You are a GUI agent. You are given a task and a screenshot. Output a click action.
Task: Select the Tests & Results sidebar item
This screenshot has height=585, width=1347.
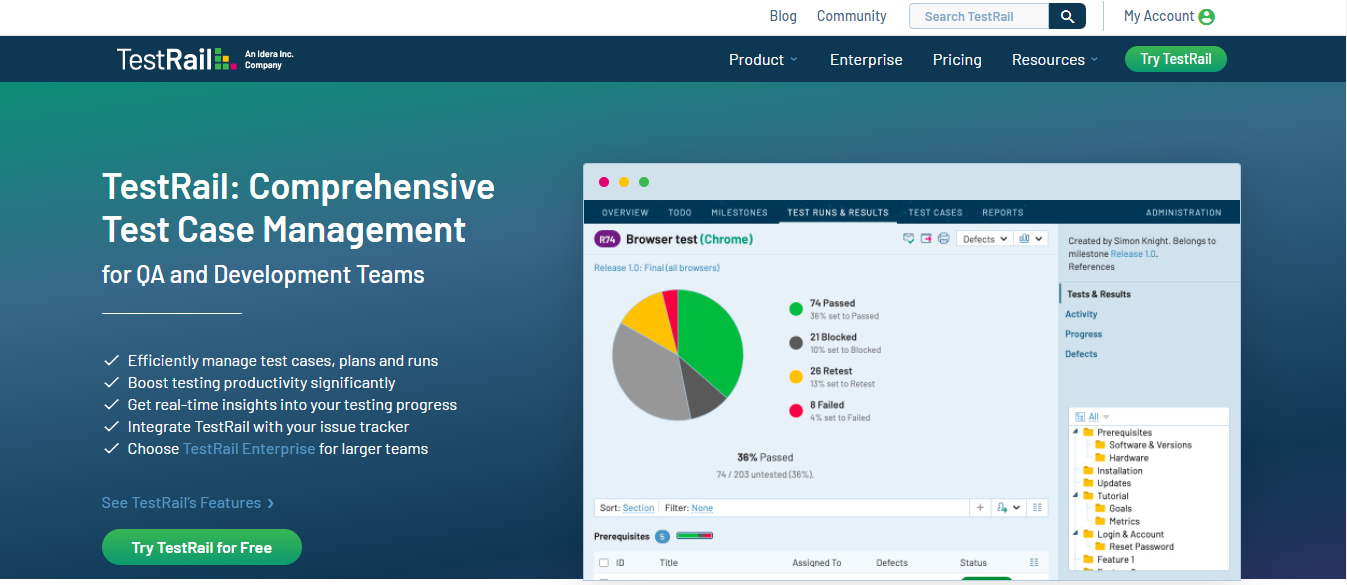coord(1099,294)
